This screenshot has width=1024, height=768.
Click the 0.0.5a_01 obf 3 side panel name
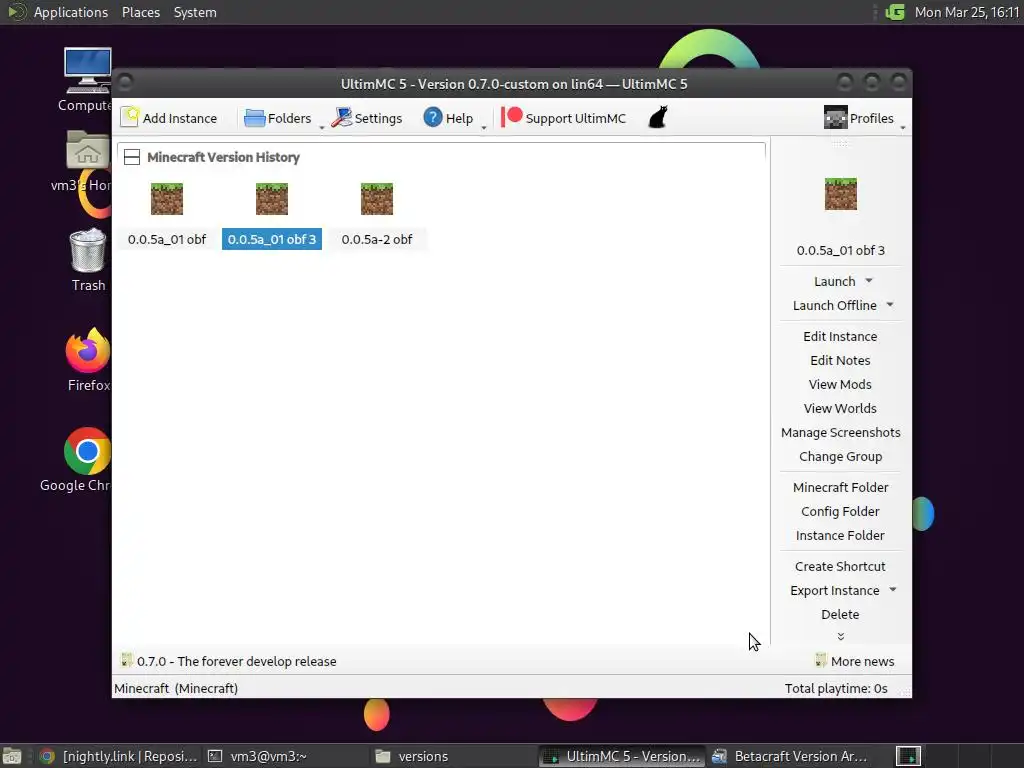(x=840, y=250)
